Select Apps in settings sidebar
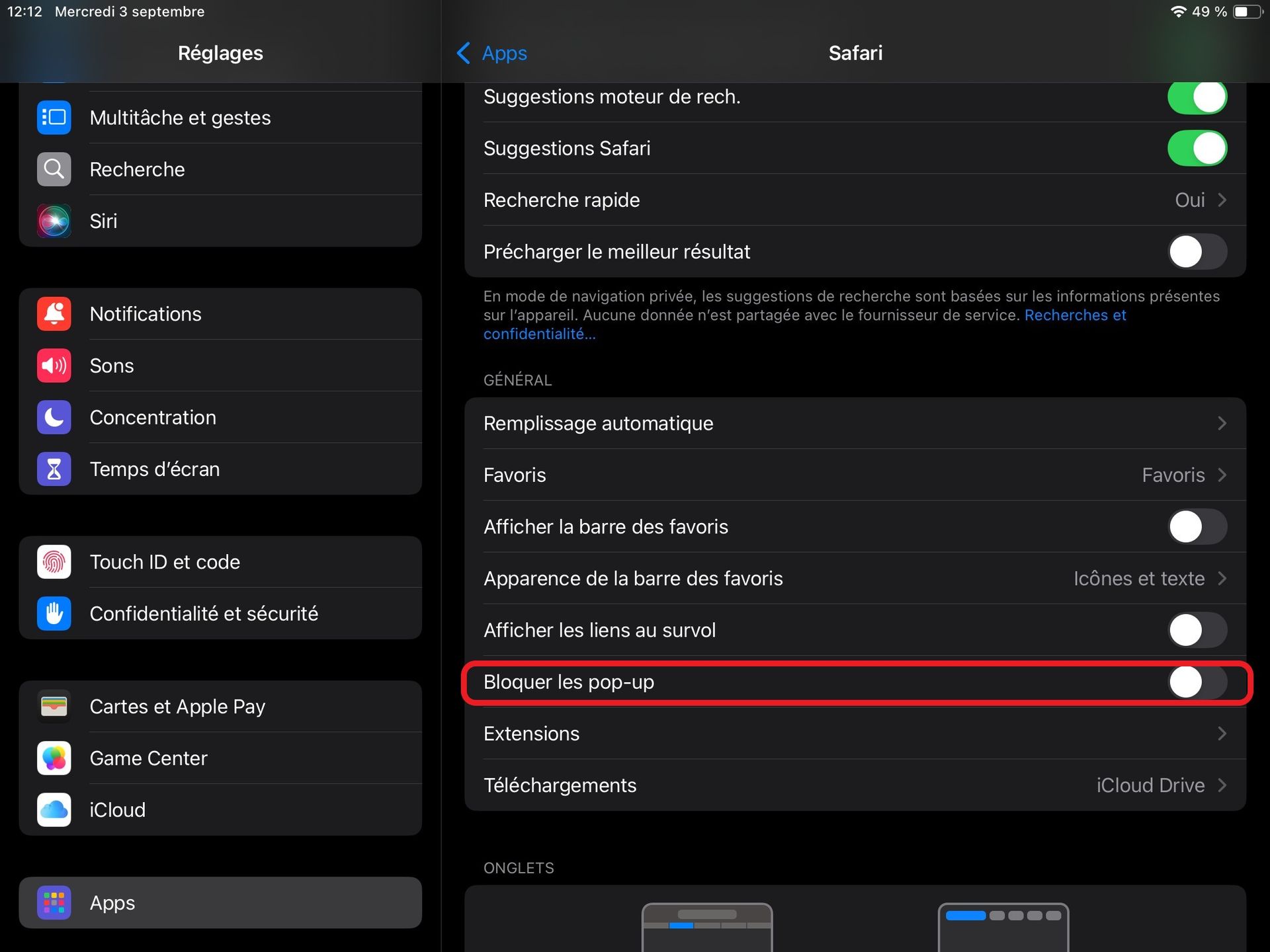This screenshot has height=952, width=1270. click(220, 902)
